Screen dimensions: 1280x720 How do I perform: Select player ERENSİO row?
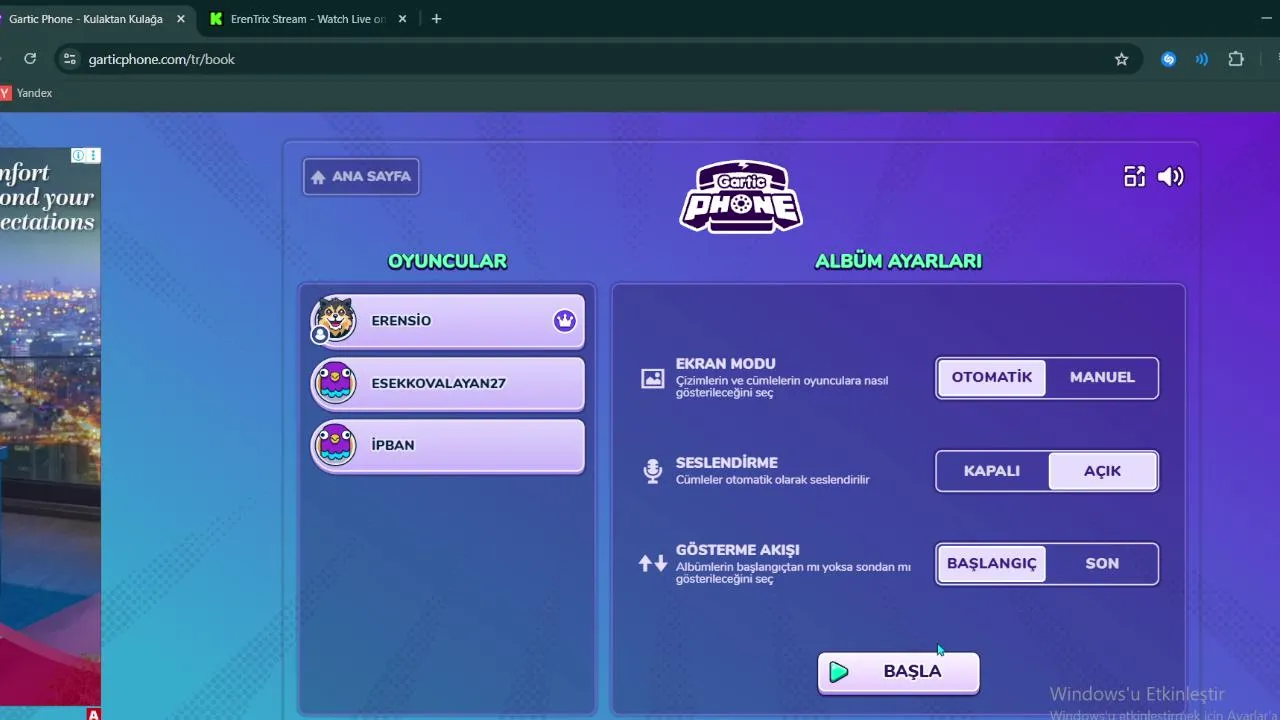point(447,321)
